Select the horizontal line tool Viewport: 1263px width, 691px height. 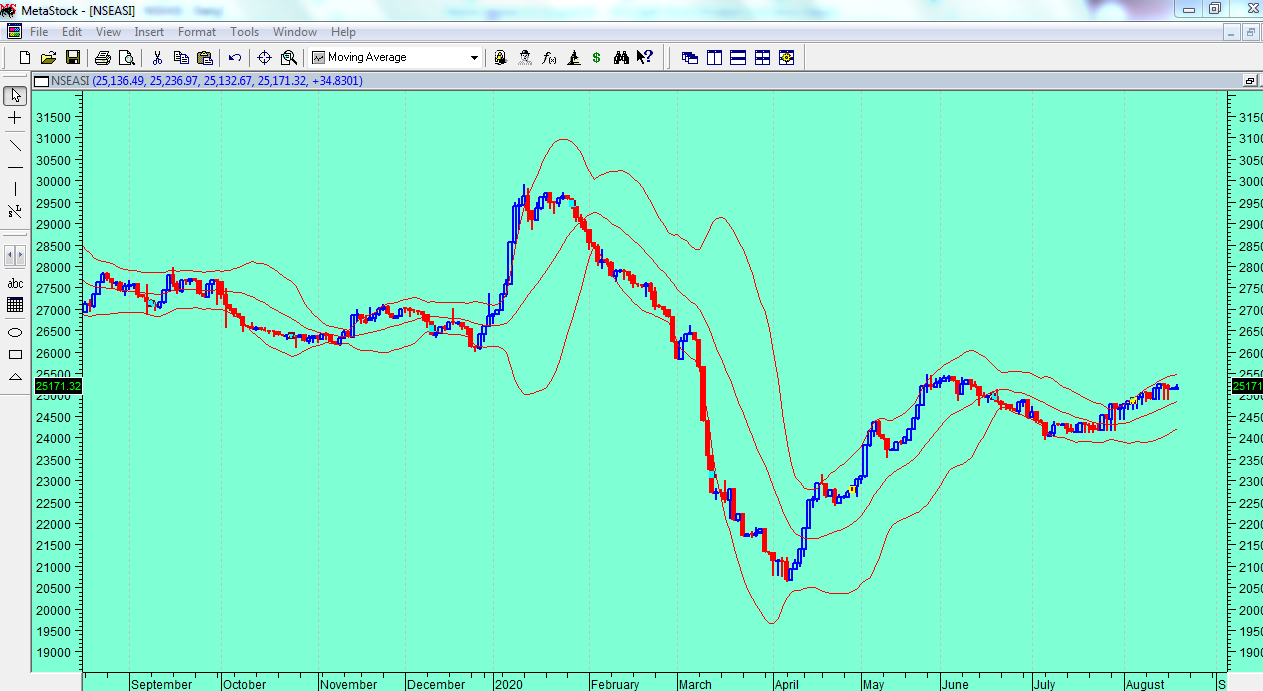pos(15,167)
